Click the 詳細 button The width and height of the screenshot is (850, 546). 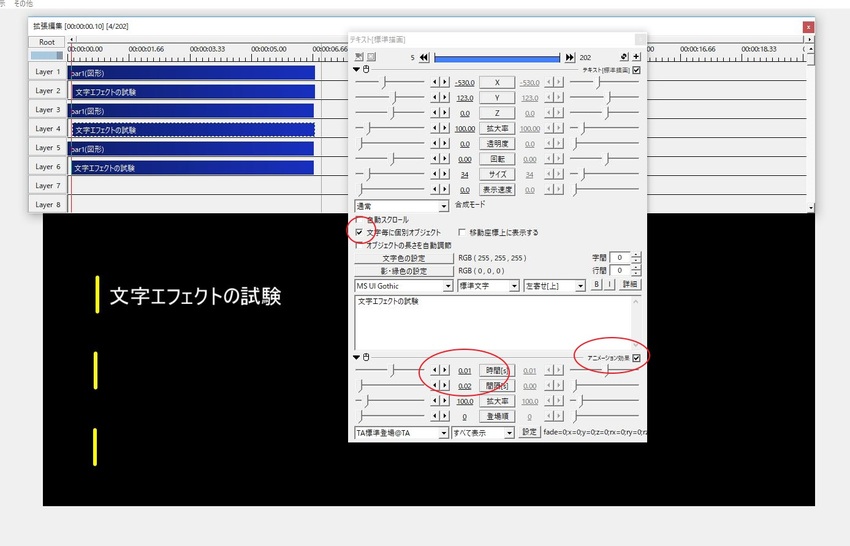(629, 284)
